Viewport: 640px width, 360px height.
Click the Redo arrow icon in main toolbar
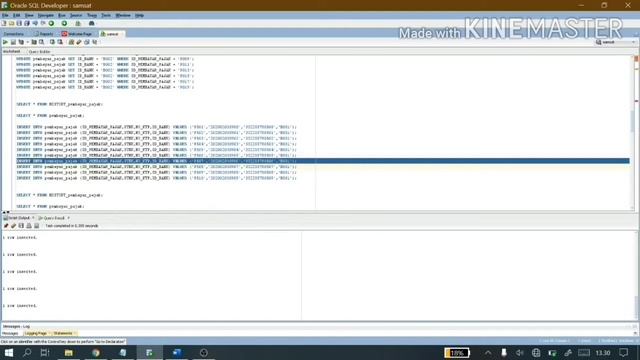coord(43,23)
